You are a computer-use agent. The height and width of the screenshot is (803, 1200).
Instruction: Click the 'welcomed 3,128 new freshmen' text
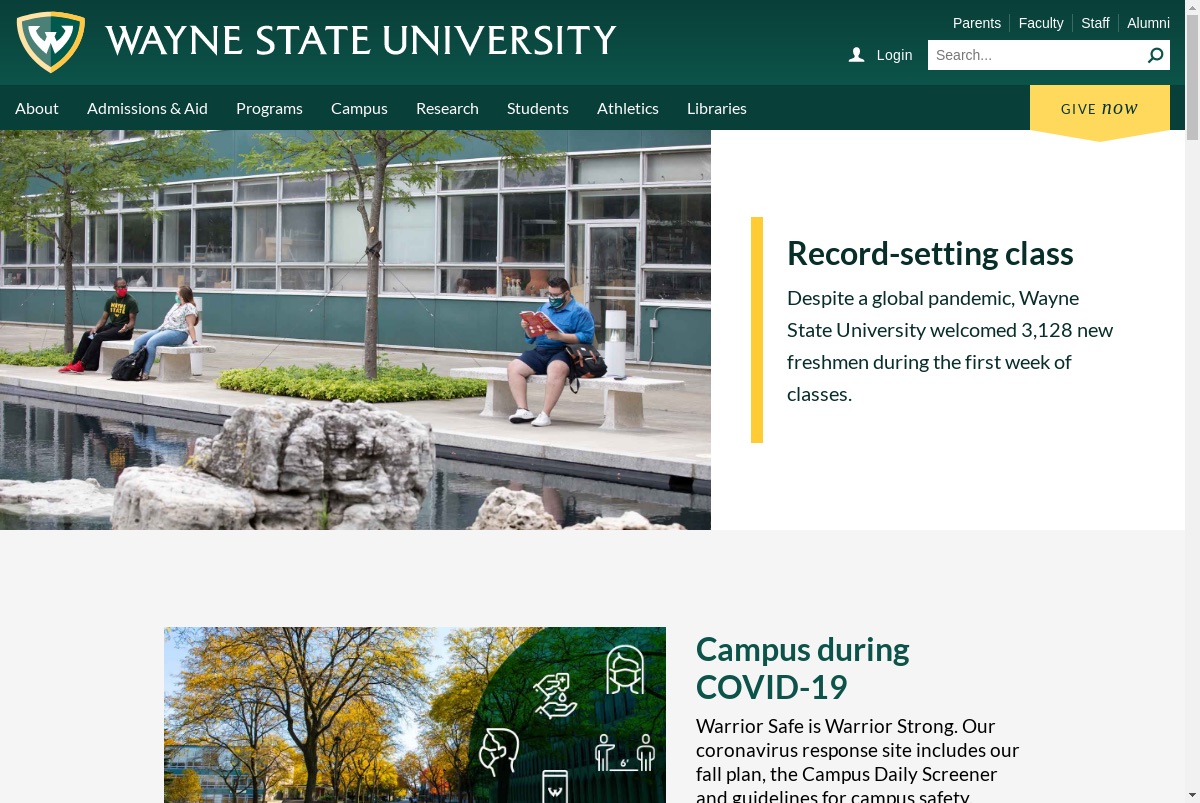coord(950,346)
